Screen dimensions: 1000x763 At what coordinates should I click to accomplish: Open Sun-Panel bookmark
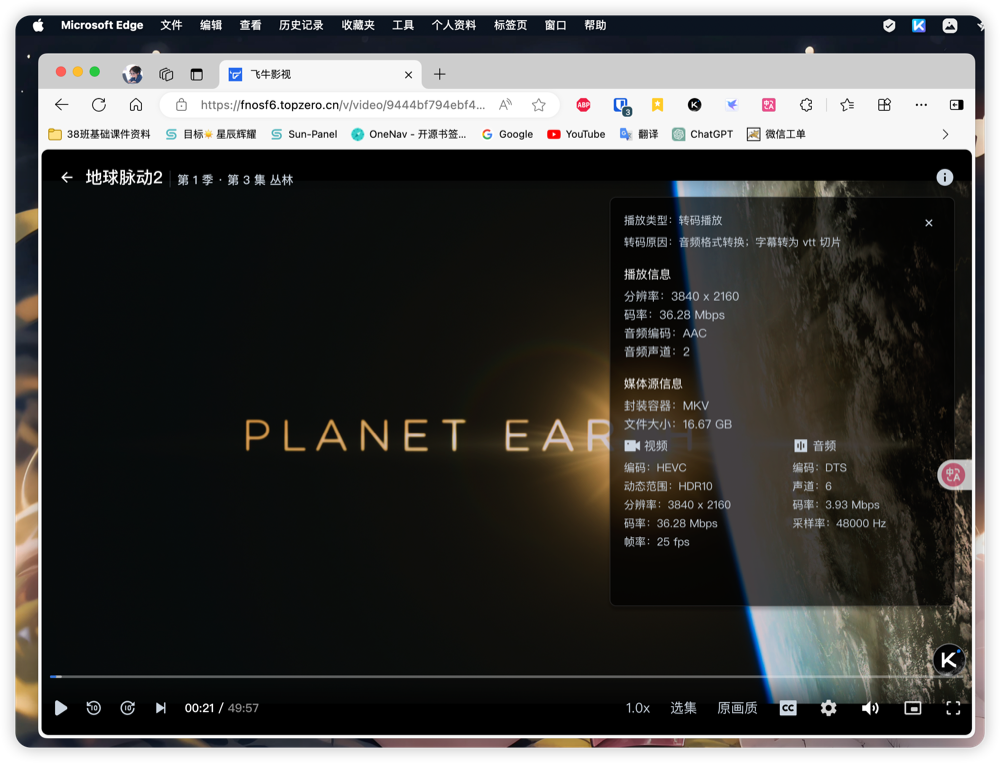pyautogui.click(x=304, y=134)
